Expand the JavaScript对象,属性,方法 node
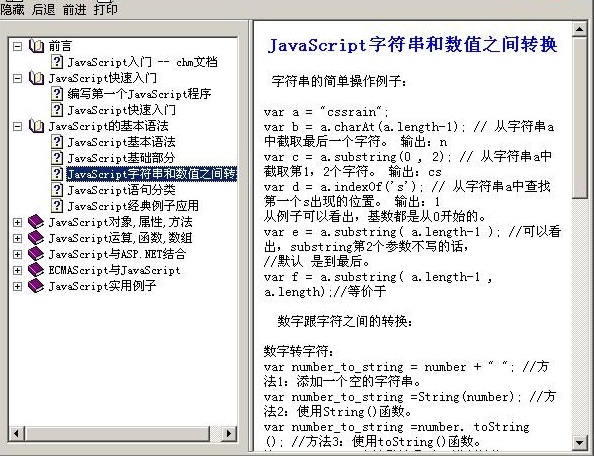 17,222
